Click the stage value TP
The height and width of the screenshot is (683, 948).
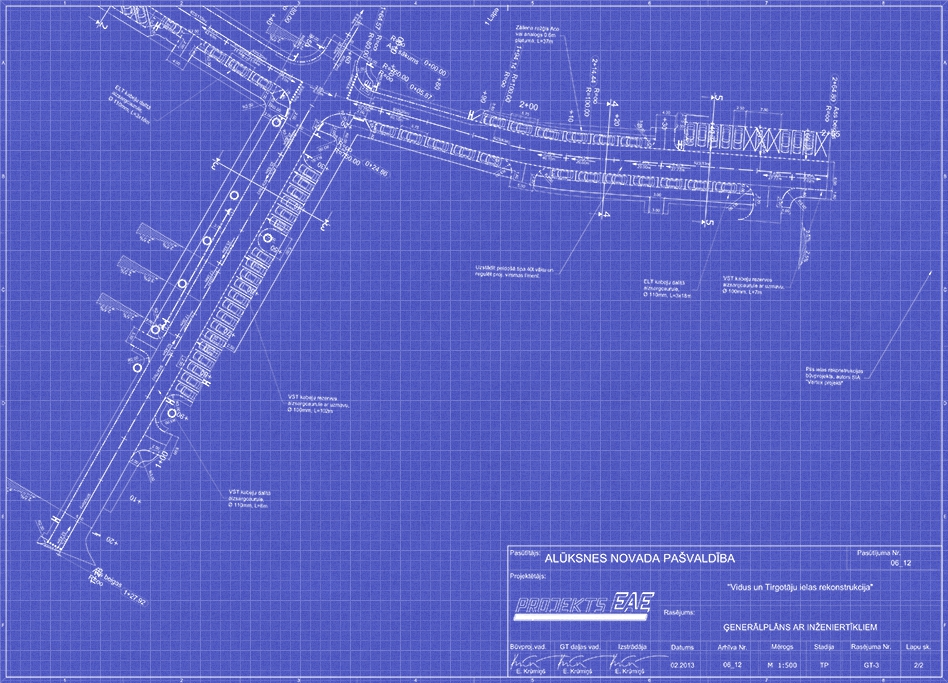coord(824,665)
